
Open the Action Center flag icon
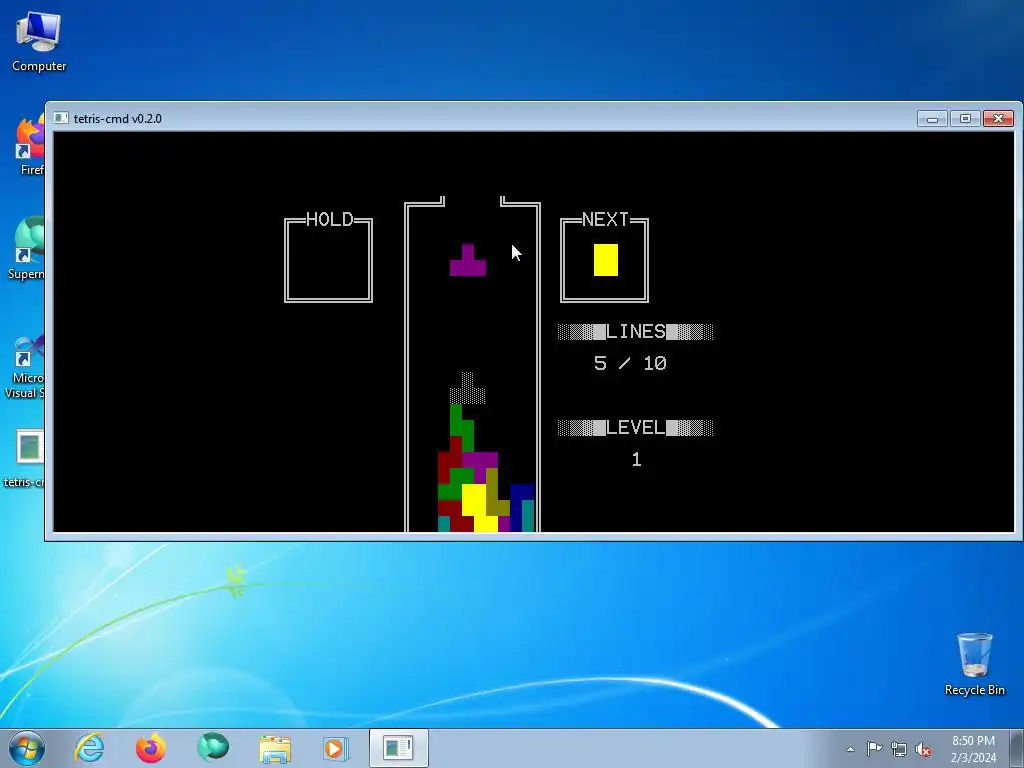pos(874,748)
